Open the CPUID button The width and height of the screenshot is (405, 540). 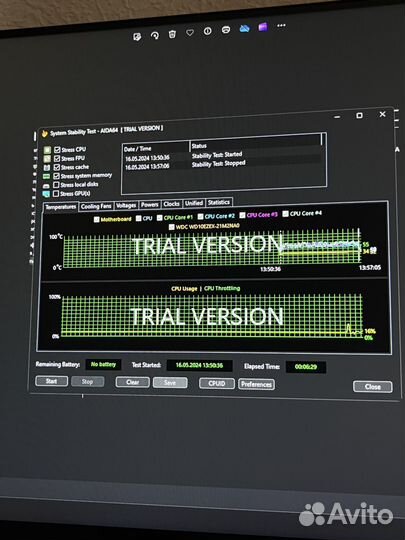(x=217, y=383)
